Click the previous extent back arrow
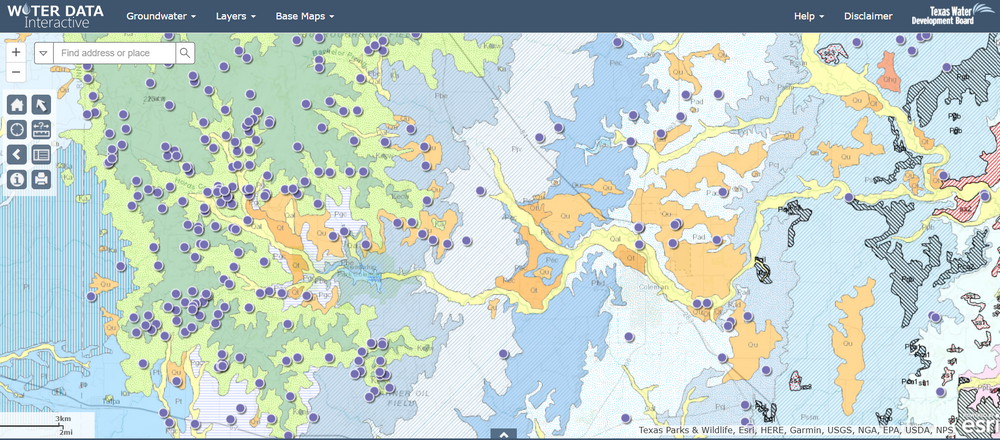This screenshot has width=1000, height=440. click(17, 154)
